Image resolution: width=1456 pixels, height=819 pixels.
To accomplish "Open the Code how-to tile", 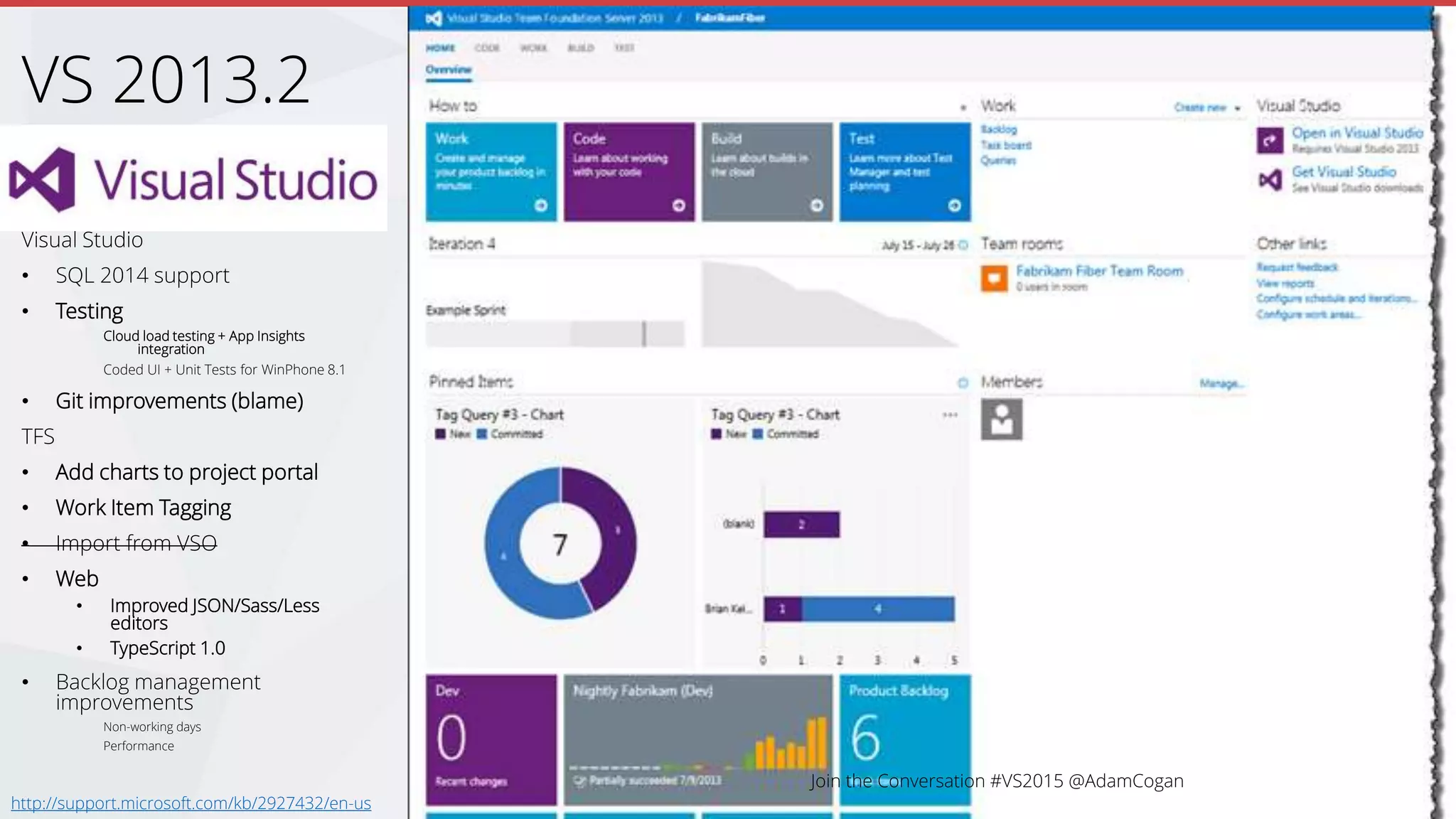I will click(629, 172).
